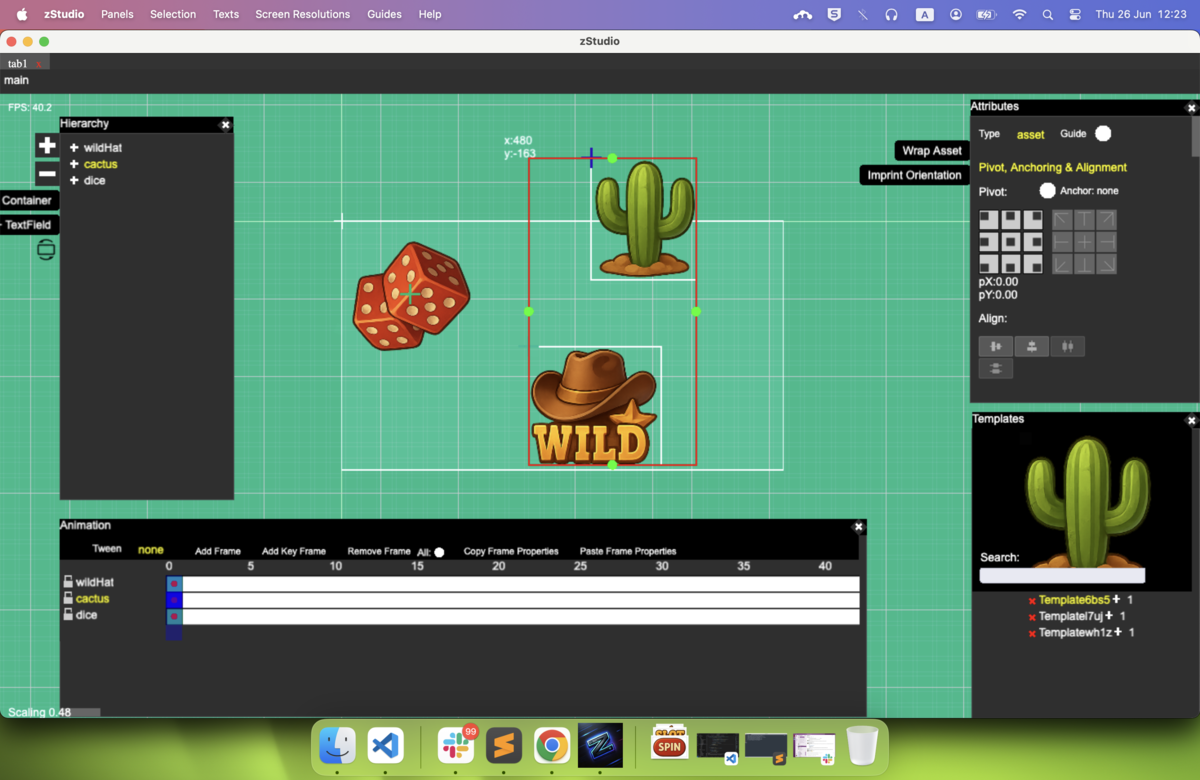Open the Screen Resolutions menu

pyautogui.click(x=303, y=14)
